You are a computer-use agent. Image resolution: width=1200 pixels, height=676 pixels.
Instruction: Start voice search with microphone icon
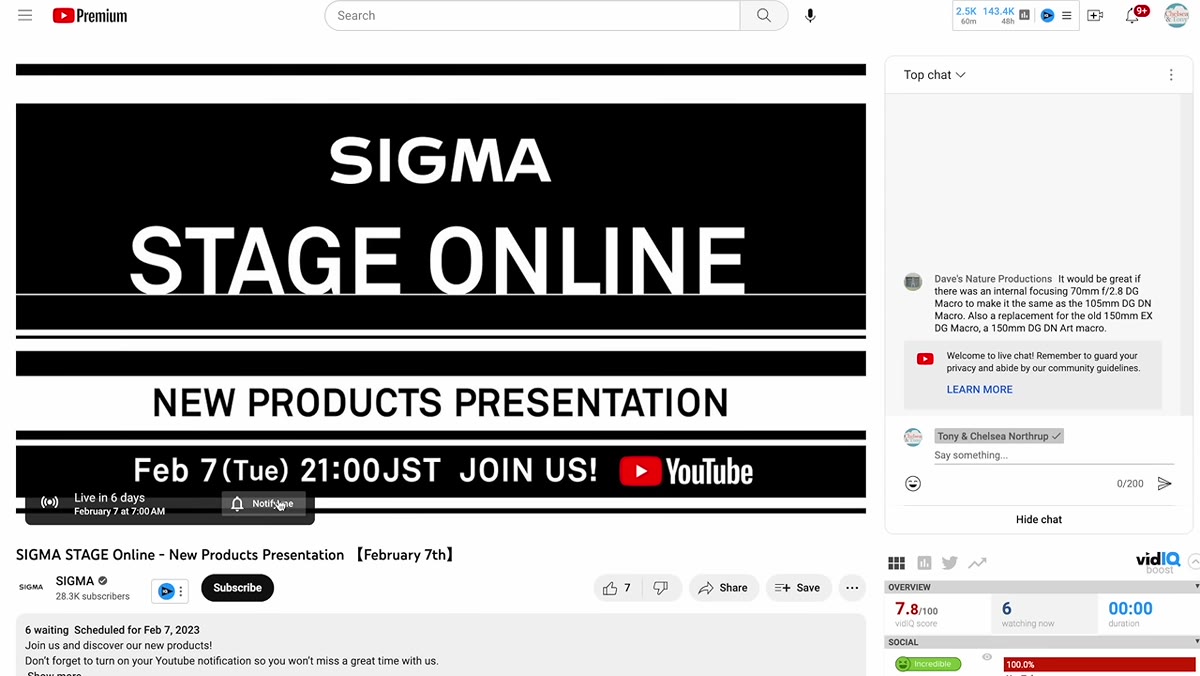[x=810, y=16]
